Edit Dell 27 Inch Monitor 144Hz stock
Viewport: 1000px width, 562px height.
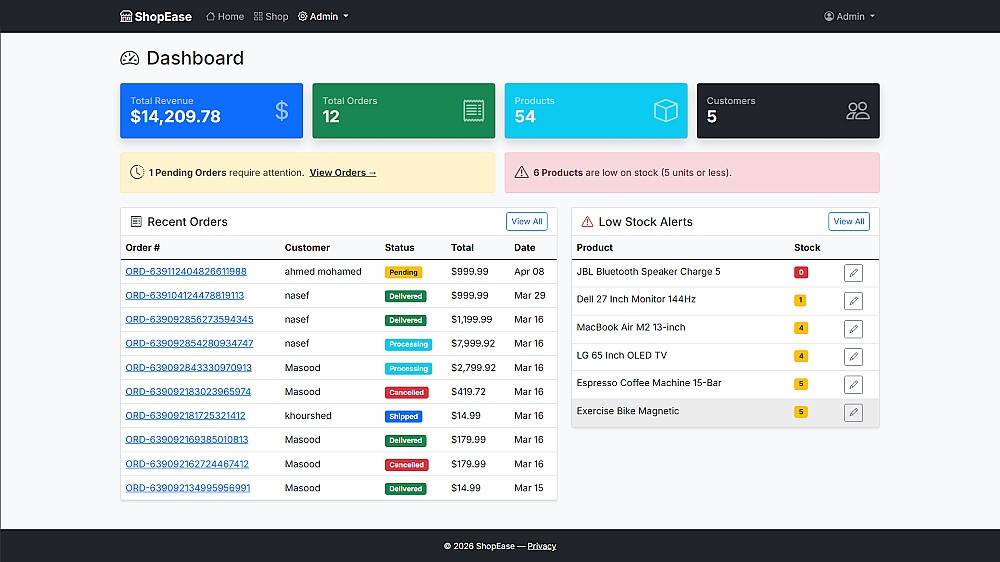coord(853,301)
